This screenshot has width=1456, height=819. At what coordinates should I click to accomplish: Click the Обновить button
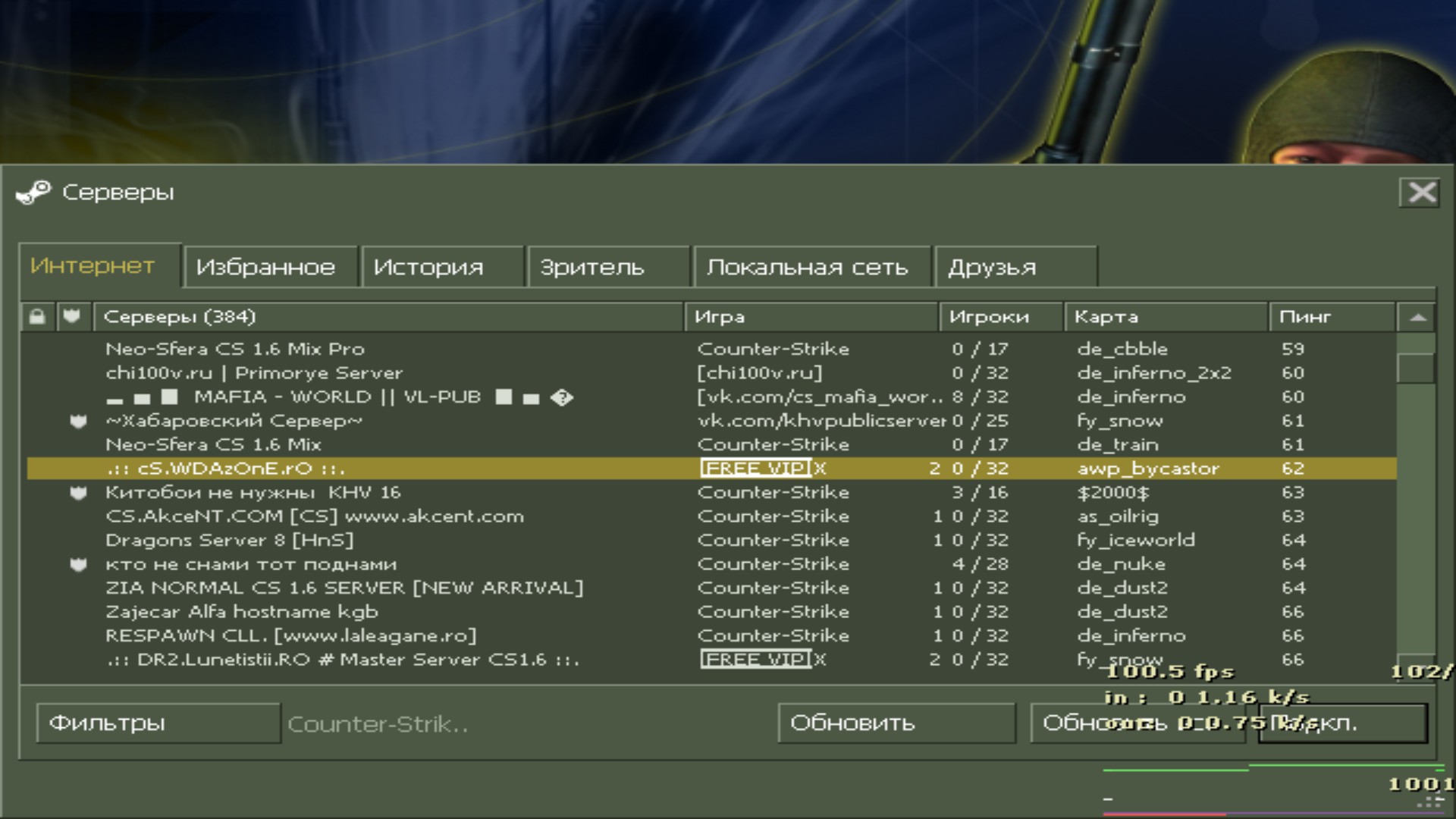(896, 723)
